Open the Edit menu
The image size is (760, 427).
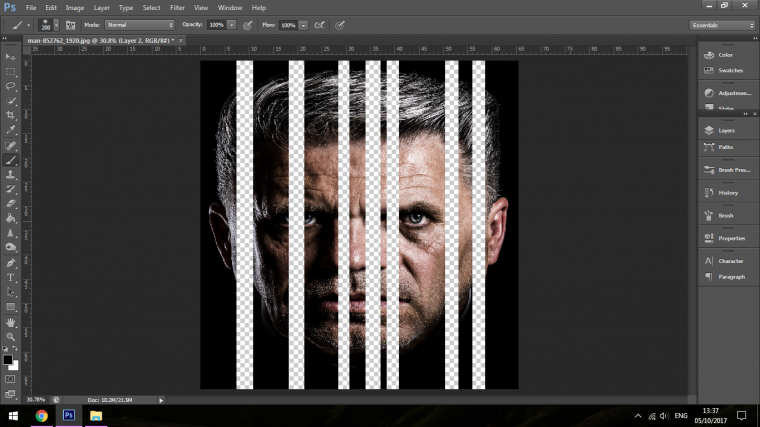point(51,8)
